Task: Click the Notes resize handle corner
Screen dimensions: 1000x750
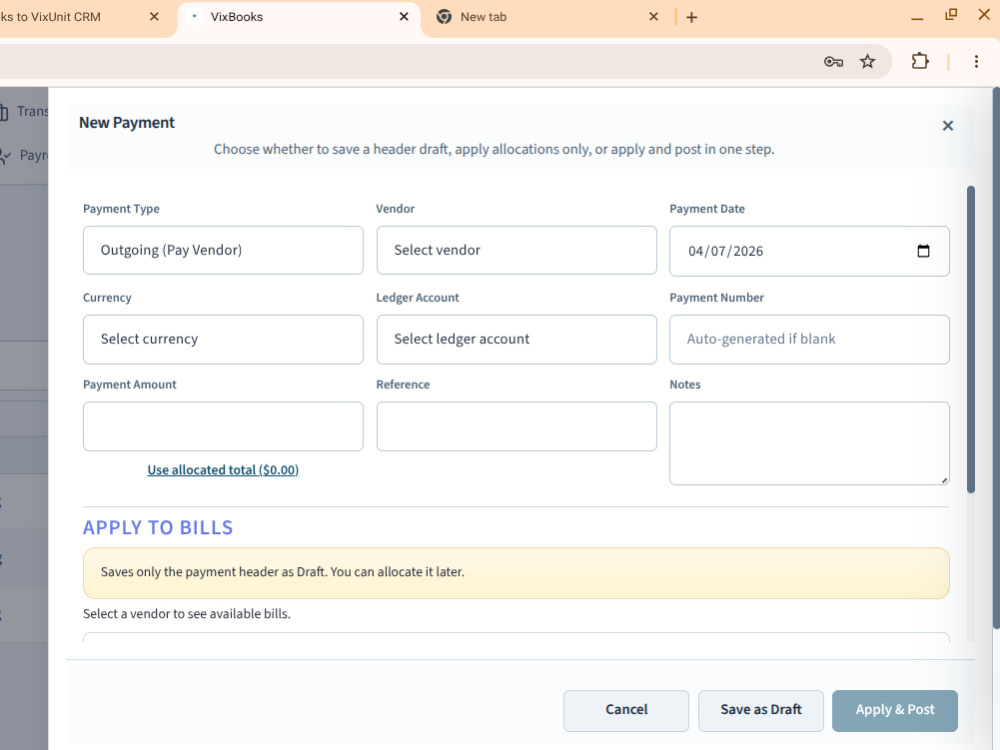Action: [944, 480]
